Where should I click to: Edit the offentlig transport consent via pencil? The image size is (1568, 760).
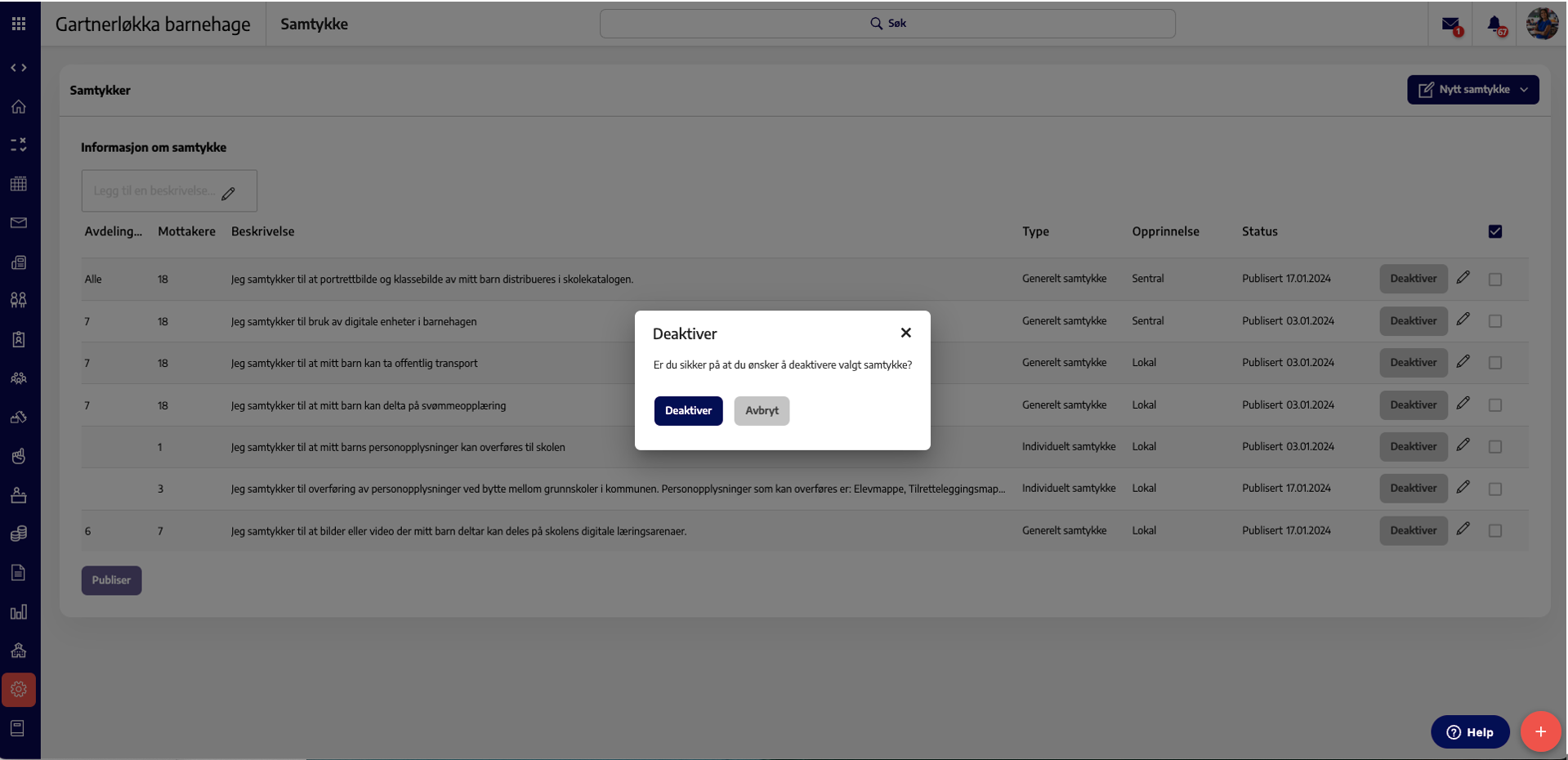1463,361
